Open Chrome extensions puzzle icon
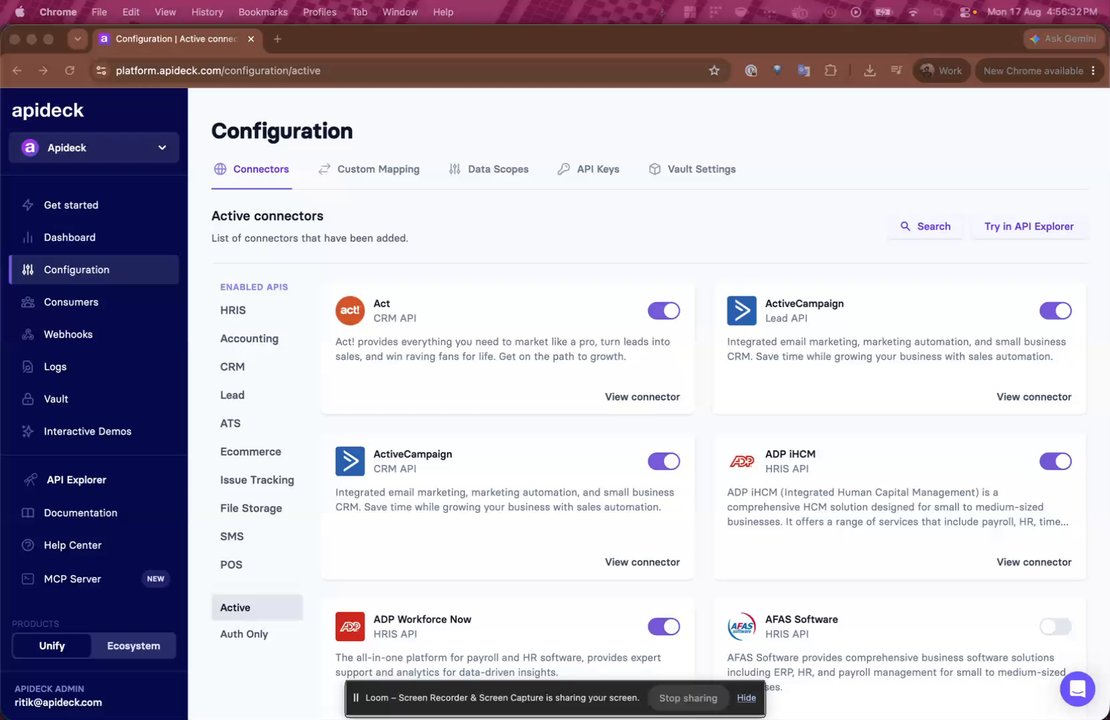The height and width of the screenshot is (720, 1110). [830, 71]
